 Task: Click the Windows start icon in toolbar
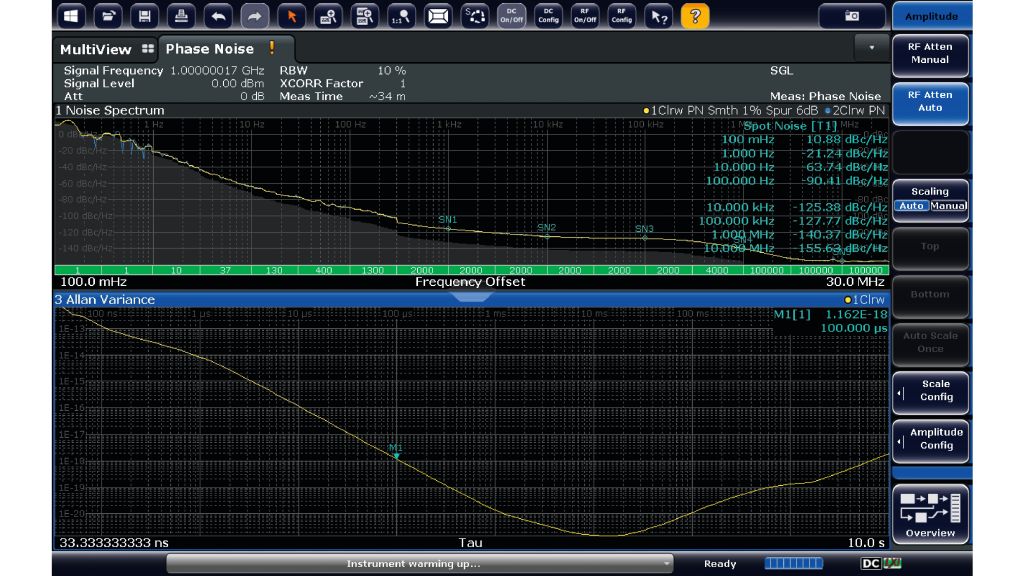pyautogui.click(x=72, y=16)
